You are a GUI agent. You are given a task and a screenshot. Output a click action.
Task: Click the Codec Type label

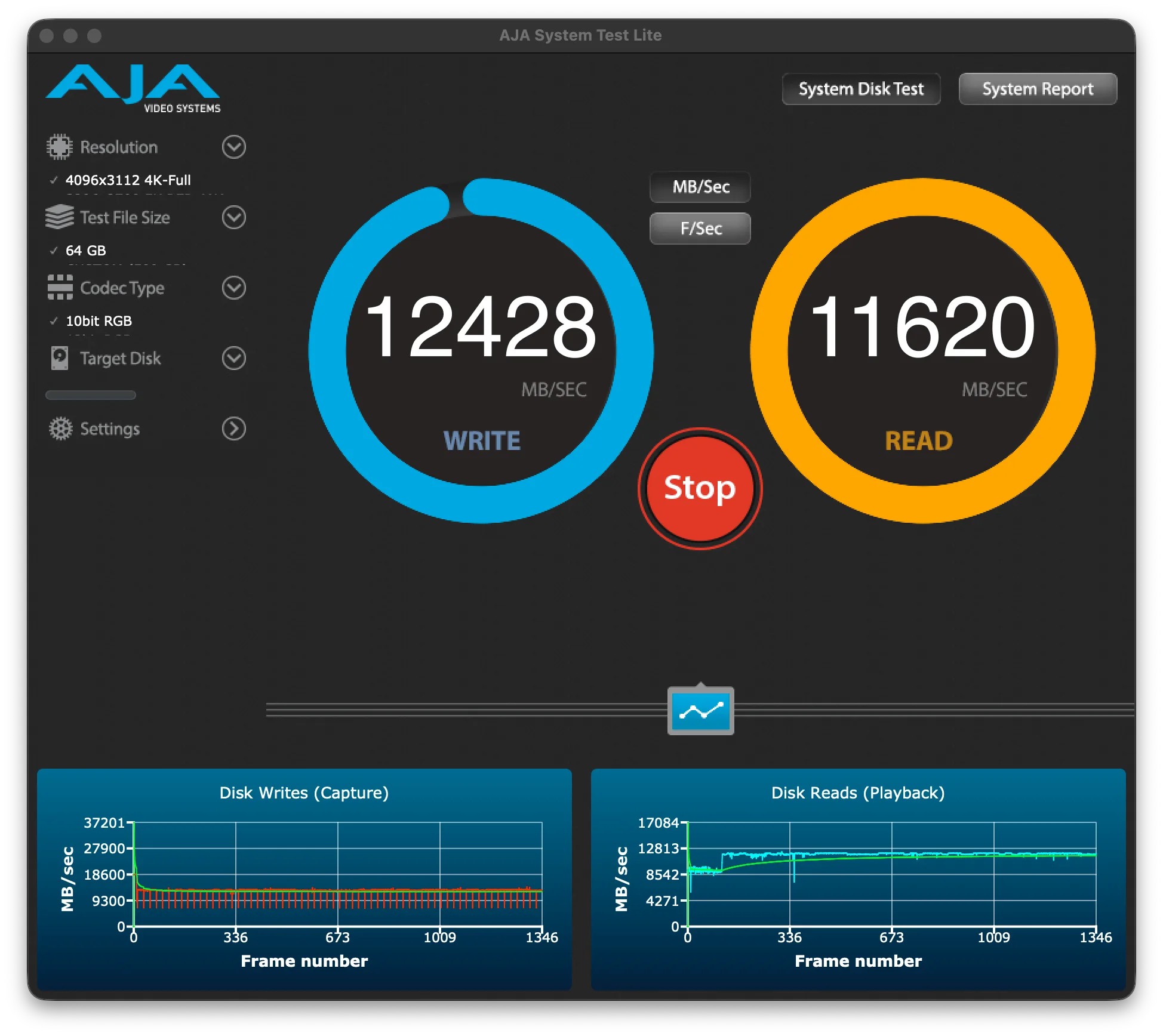click(122, 288)
